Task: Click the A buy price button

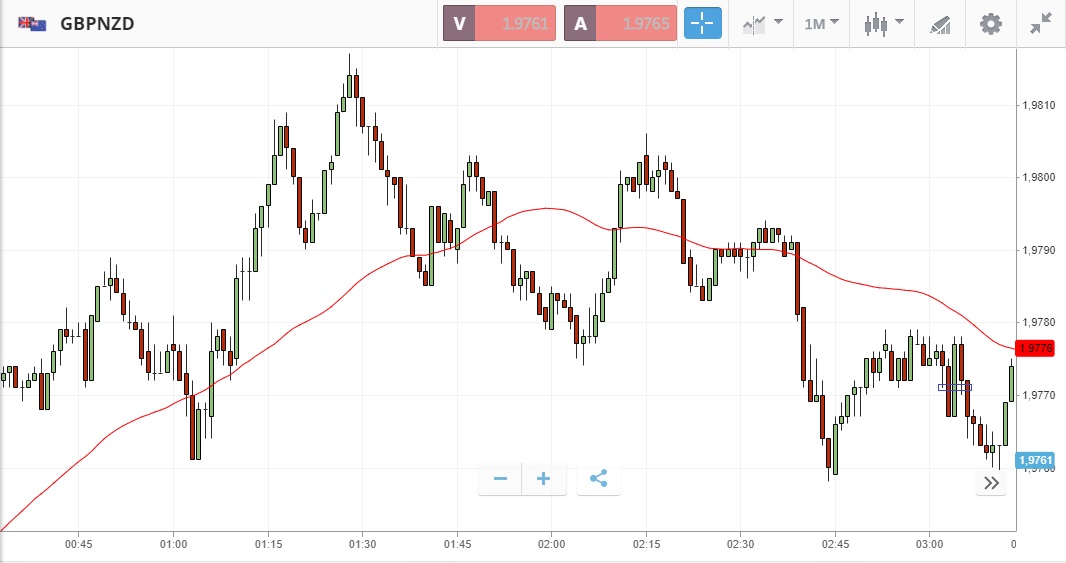Action: point(620,23)
